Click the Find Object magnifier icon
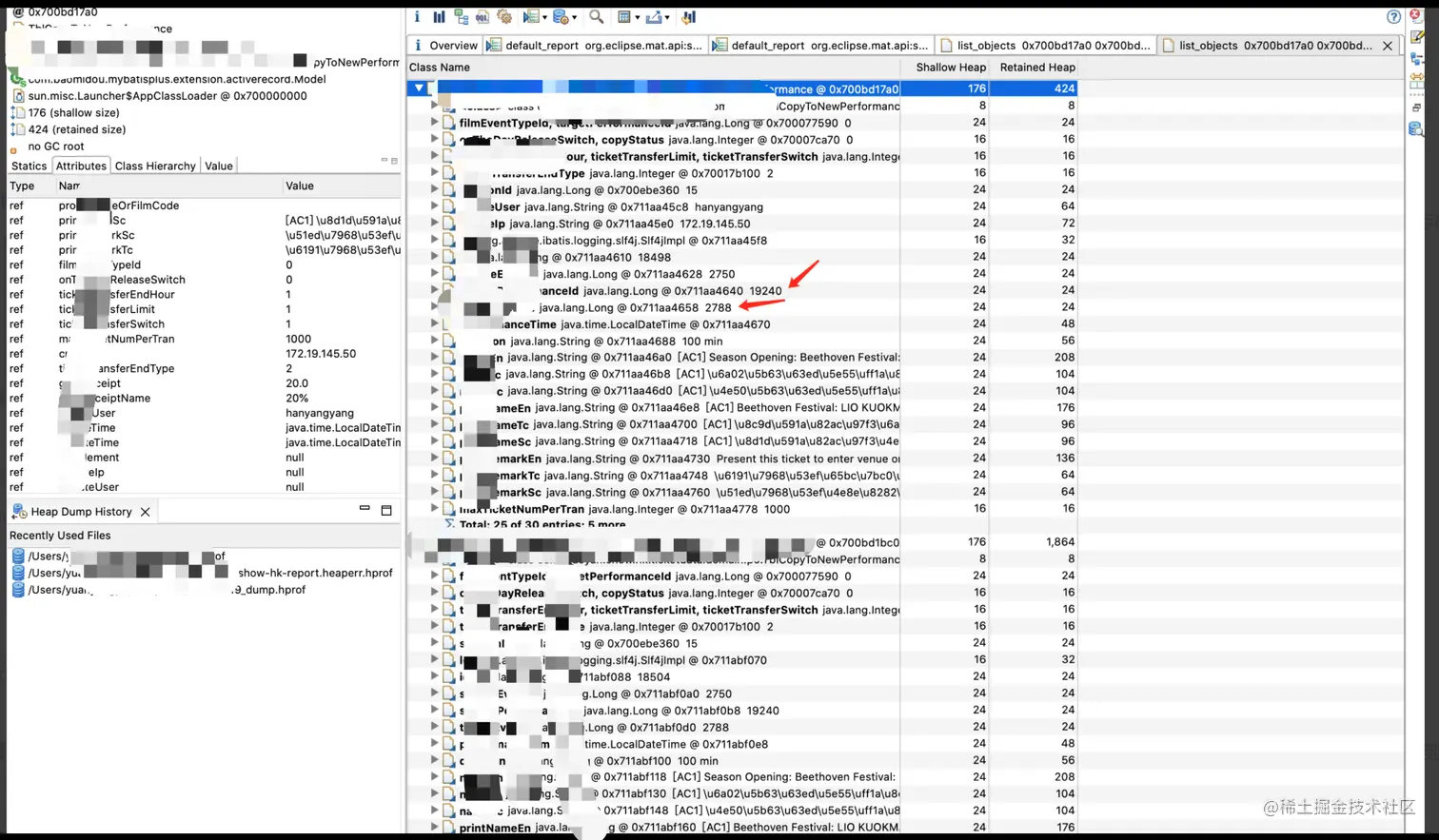1439x840 pixels. pos(596,17)
